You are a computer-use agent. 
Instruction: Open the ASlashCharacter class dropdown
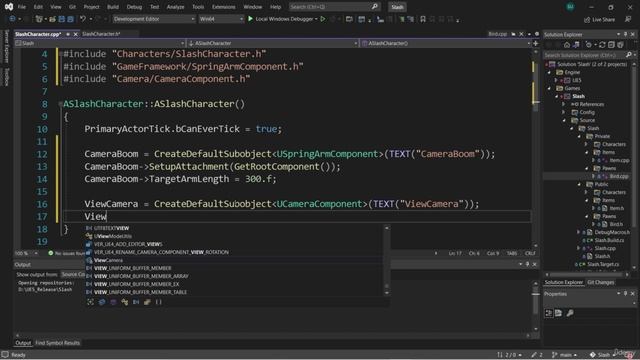272,43
